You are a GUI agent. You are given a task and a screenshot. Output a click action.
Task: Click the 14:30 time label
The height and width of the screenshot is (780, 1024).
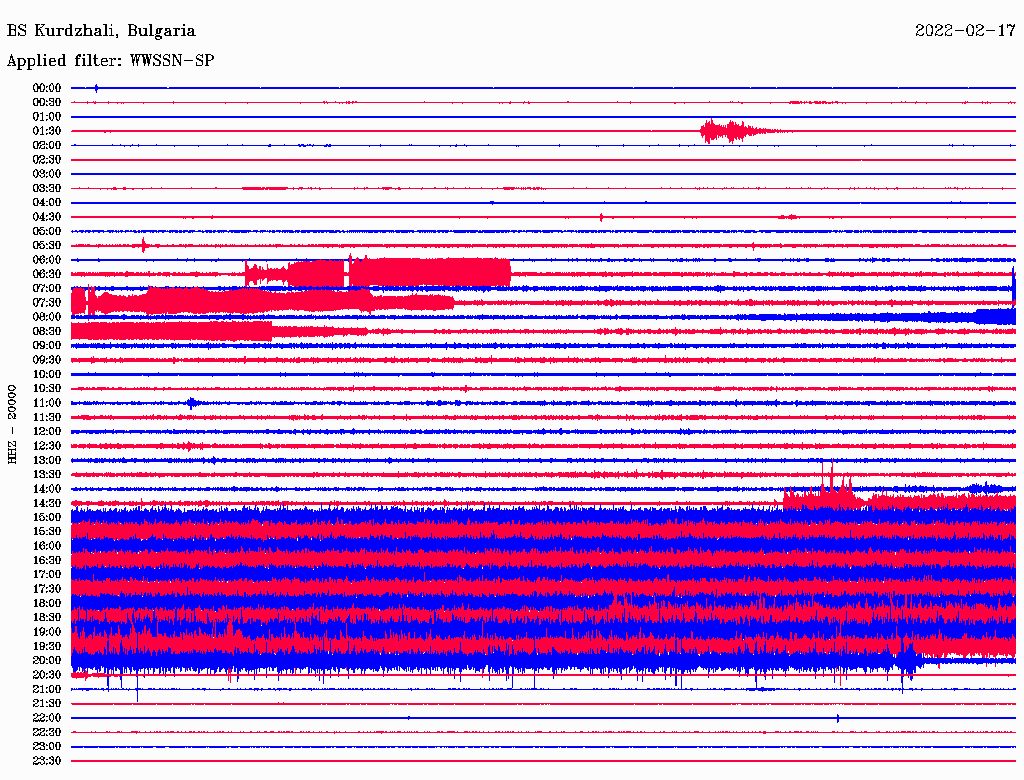pos(47,503)
